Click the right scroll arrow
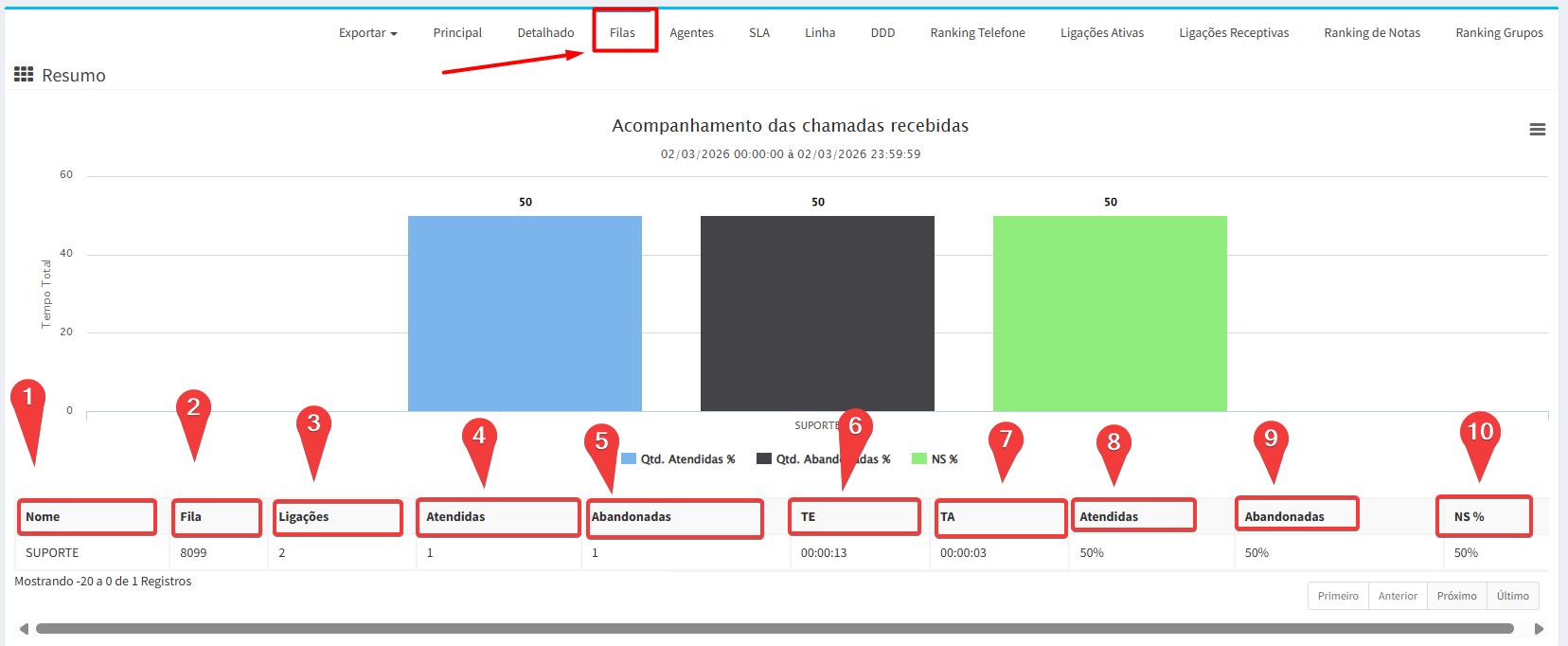1568x646 pixels. click(1539, 629)
